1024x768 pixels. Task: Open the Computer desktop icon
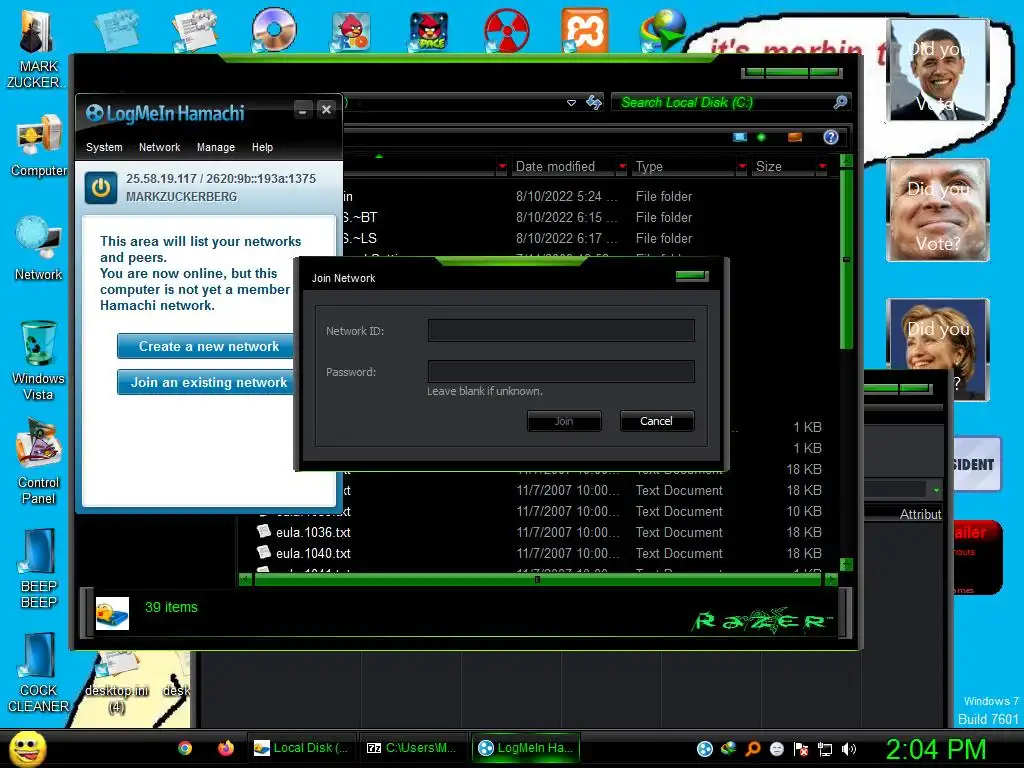38,145
